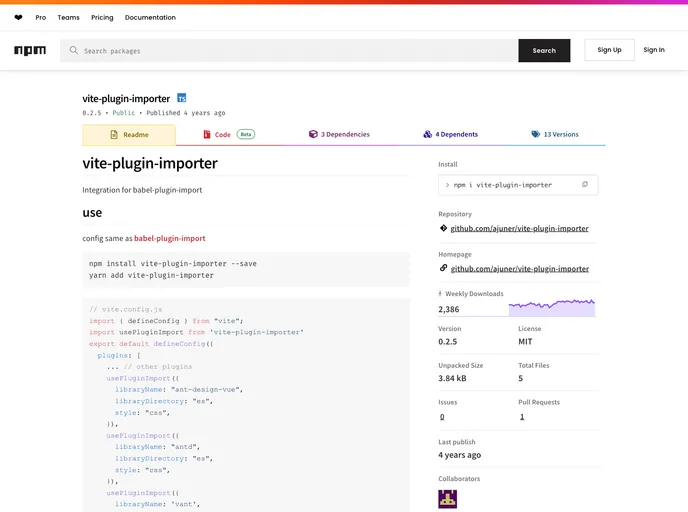The width and height of the screenshot is (688, 512).
Task: Open Pro in the top menu
Action: coord(41,18)
